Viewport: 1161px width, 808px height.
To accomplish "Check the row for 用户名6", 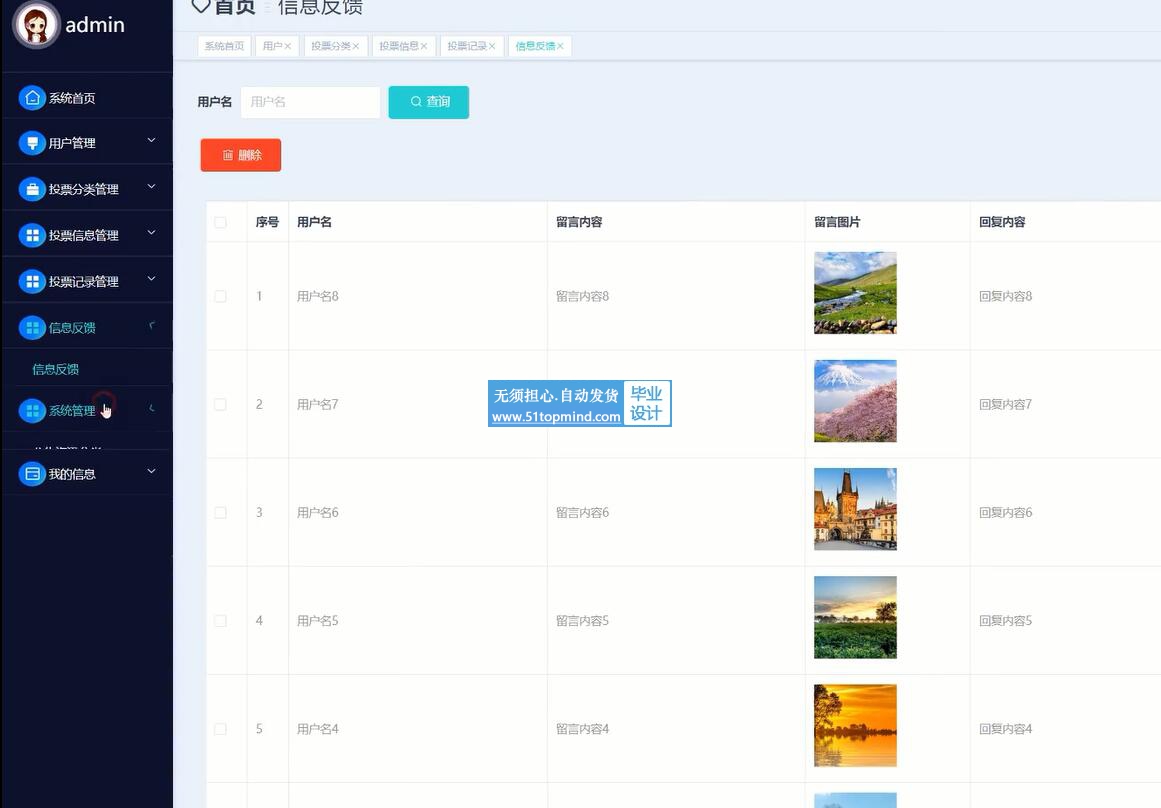I will [221, 512].
